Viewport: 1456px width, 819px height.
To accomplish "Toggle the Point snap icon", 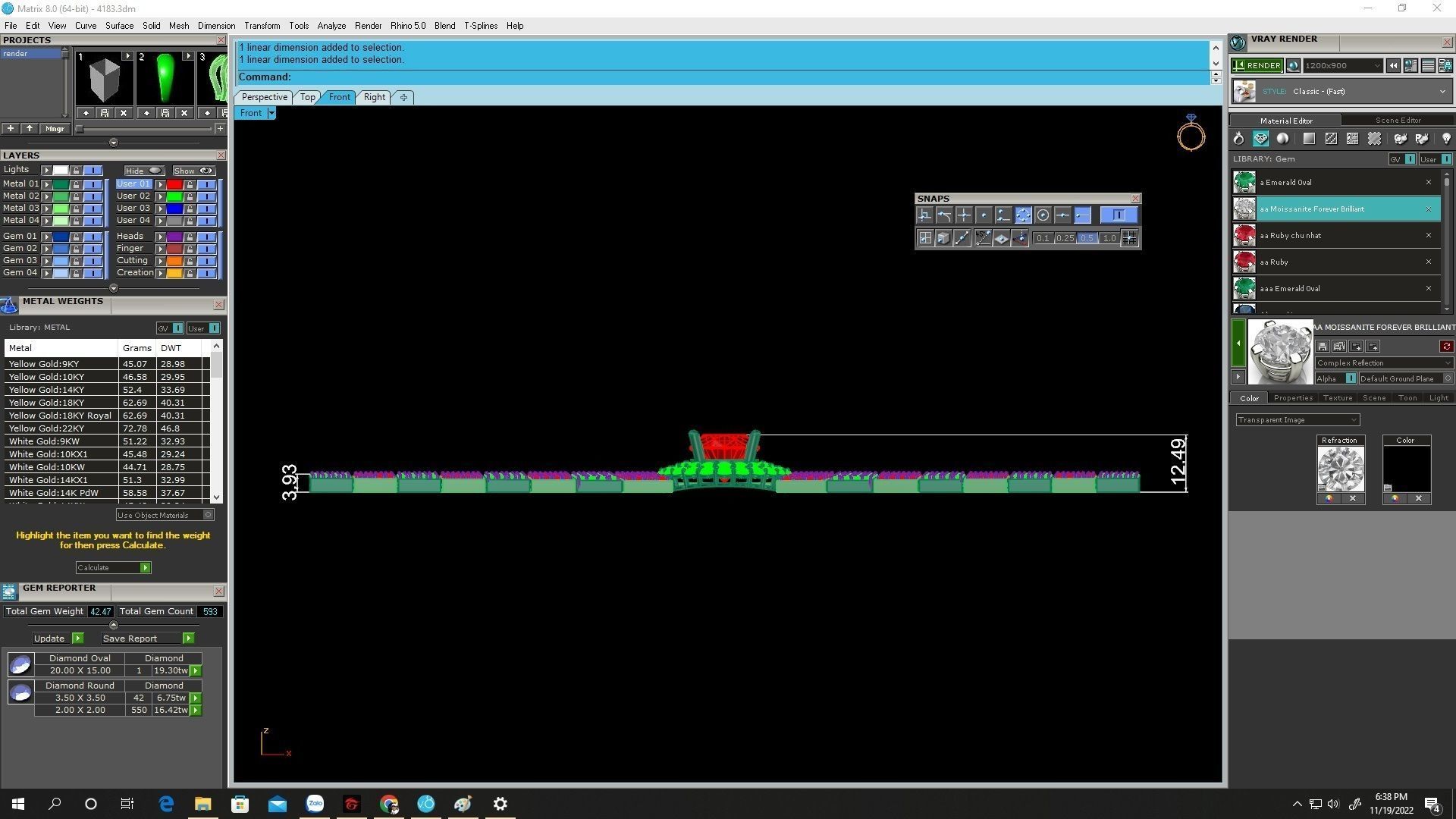I will [984, 215].
